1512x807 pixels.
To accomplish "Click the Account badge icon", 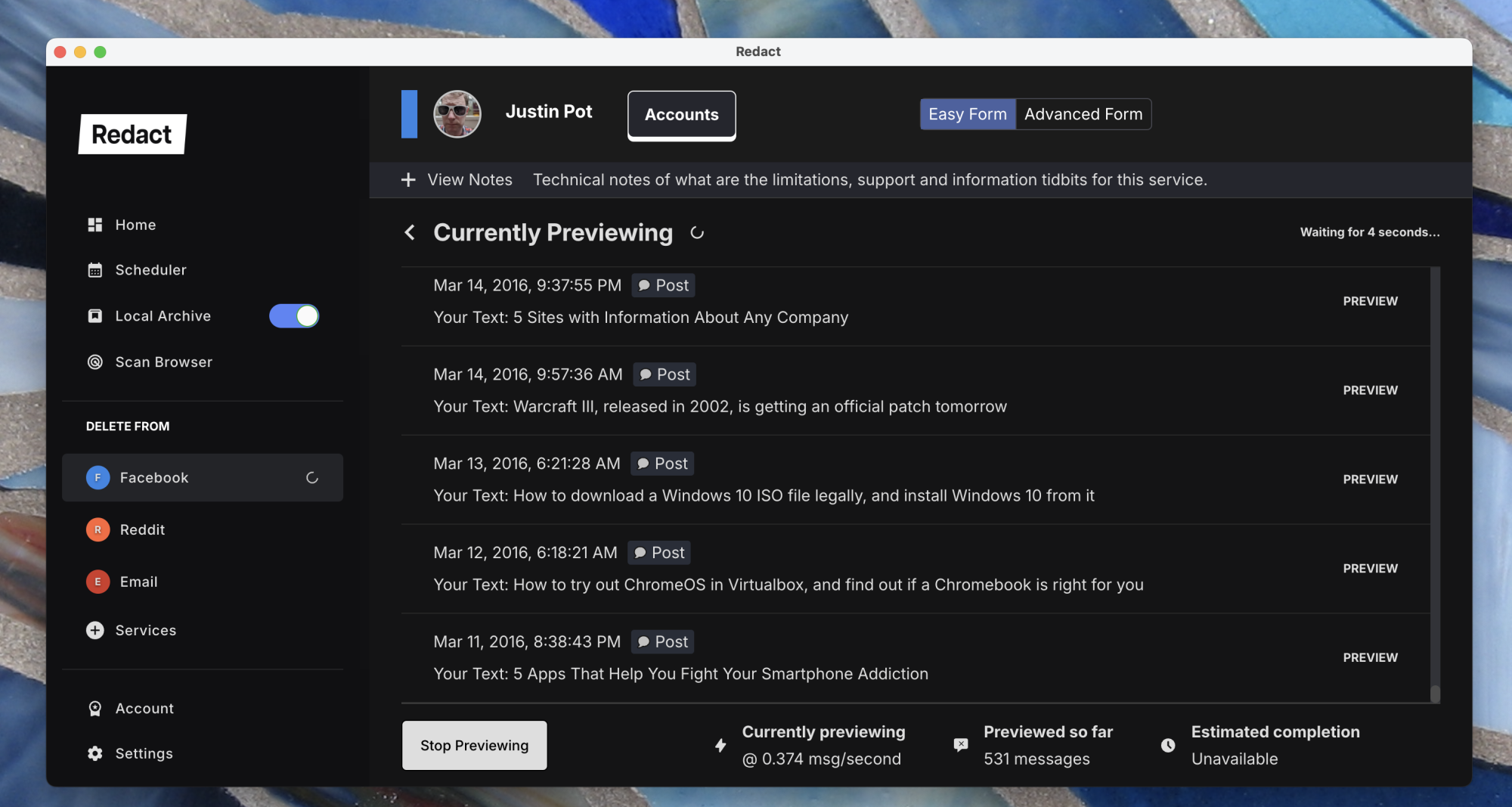I will [x=94, y=709].
